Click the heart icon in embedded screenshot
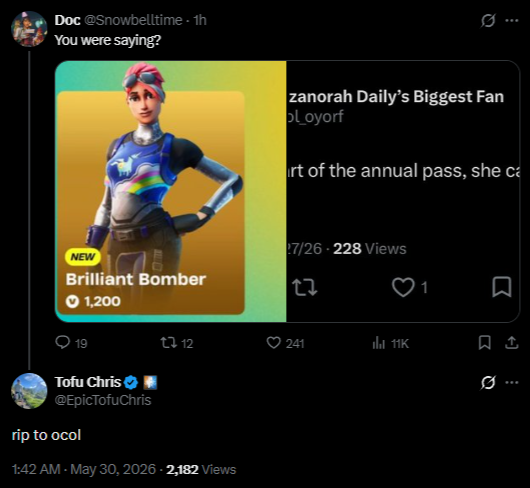Image resolution: width=530 pixels, height=488 pixels. [403, 287]
